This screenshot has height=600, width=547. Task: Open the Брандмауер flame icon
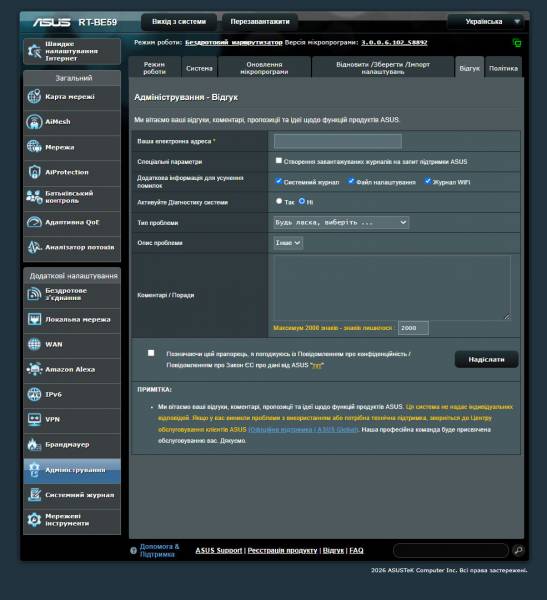[x=34, y=444]
